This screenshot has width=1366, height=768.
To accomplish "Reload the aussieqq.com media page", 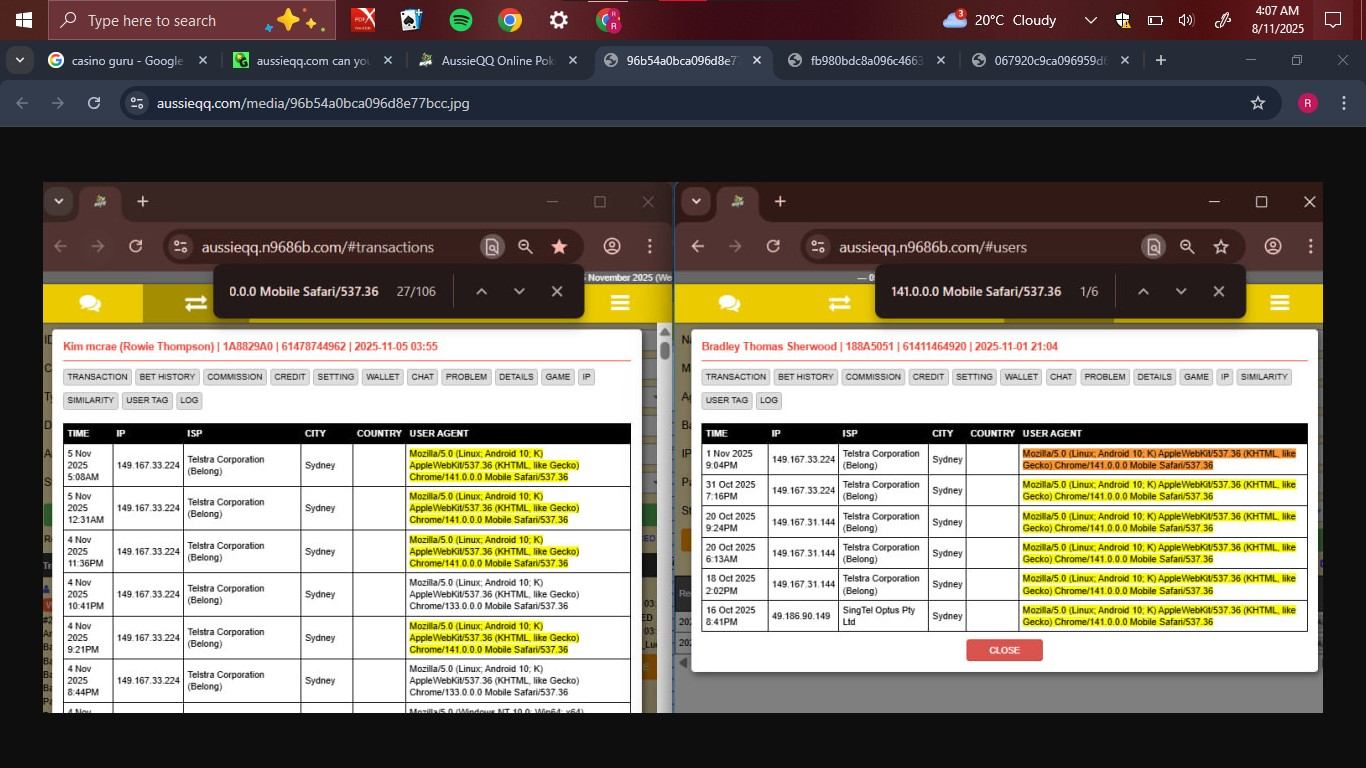I will tap(94, 103).
